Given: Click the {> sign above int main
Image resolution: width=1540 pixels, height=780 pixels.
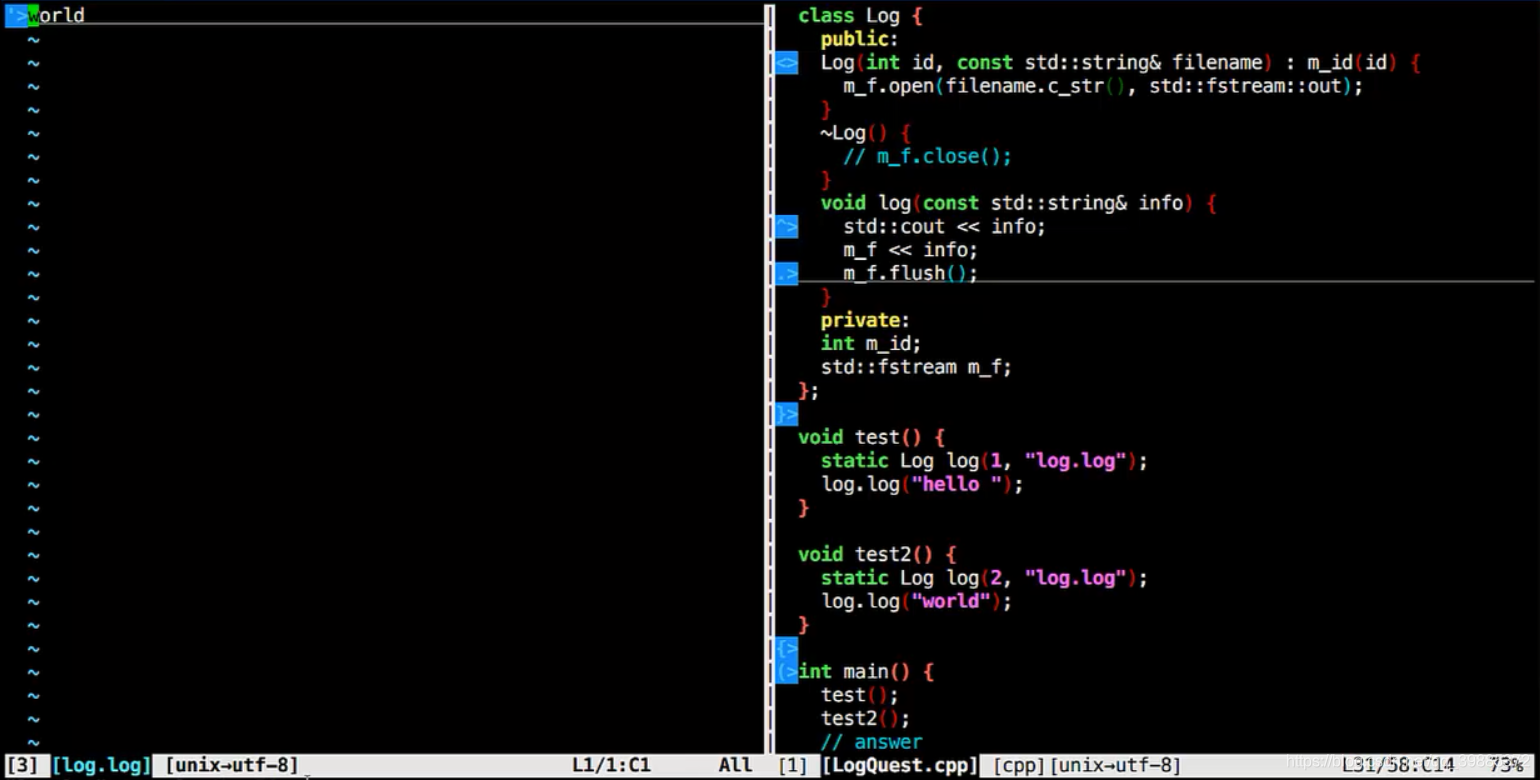Looking at the screenshot, I should [x=787, y=648].
